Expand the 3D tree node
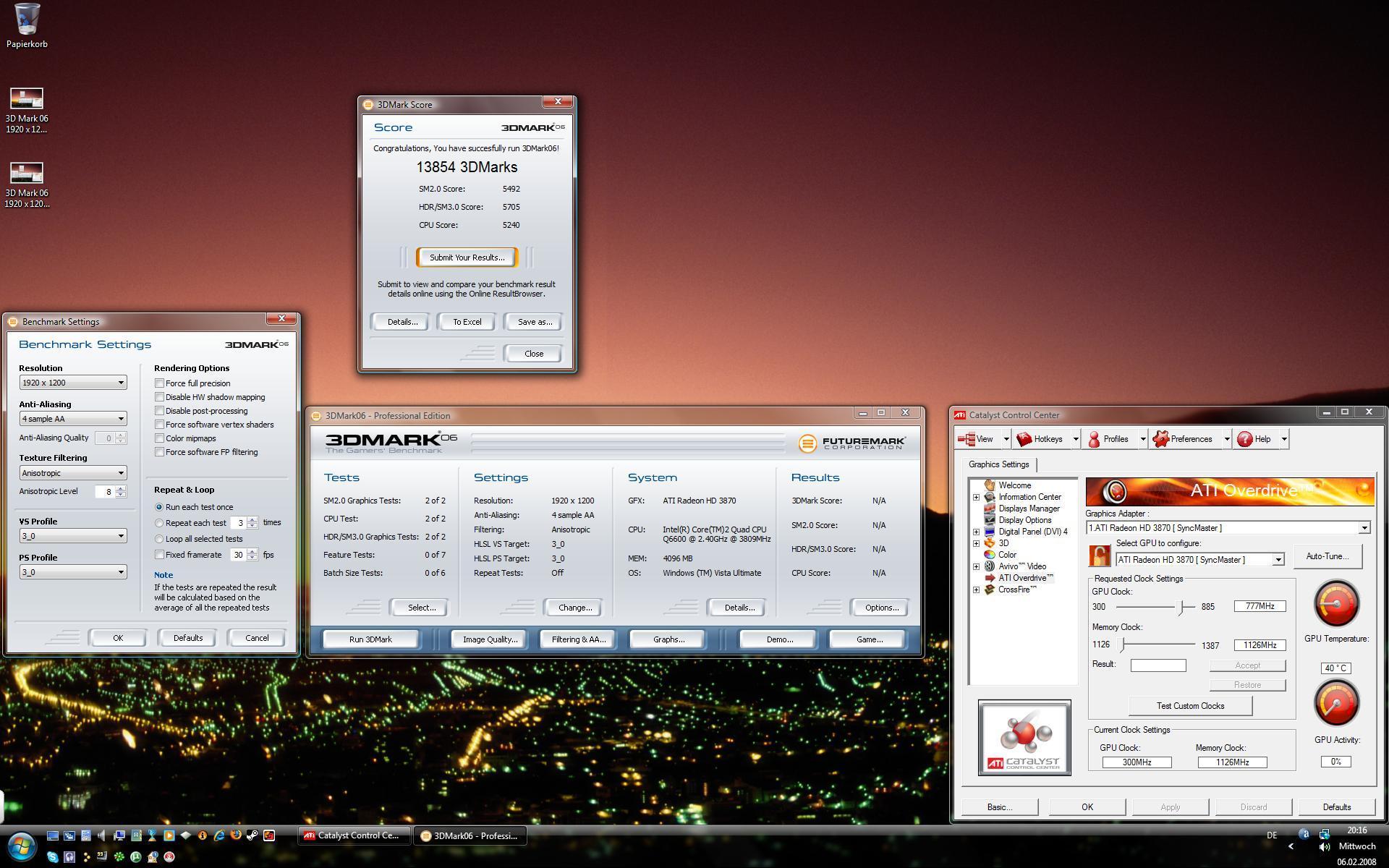This screenshot has height=868, width=1389. (976, 543)
